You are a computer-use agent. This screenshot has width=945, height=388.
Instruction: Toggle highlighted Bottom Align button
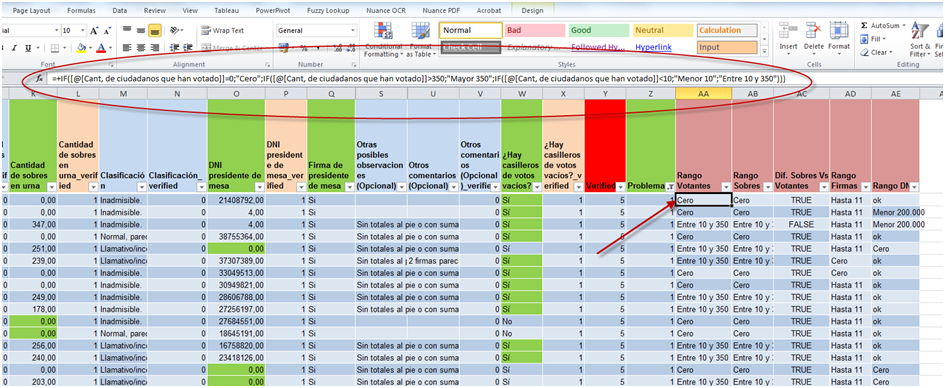click(x=154, y=30)
